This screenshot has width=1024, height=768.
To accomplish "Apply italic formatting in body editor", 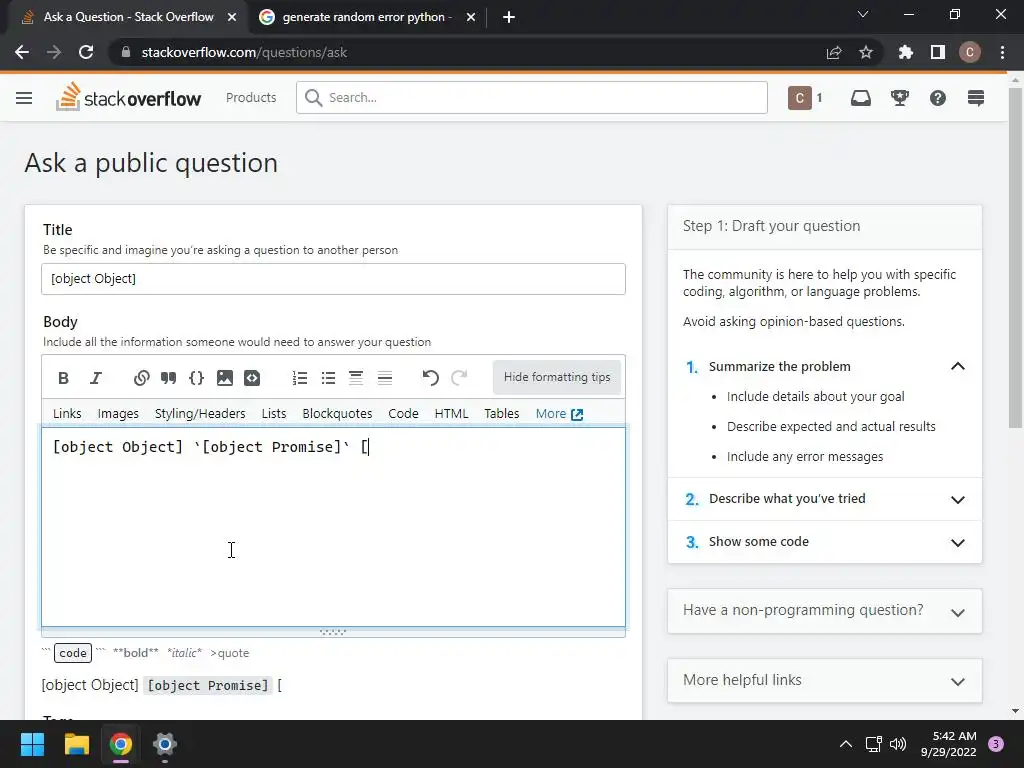I will coord(95,377).
